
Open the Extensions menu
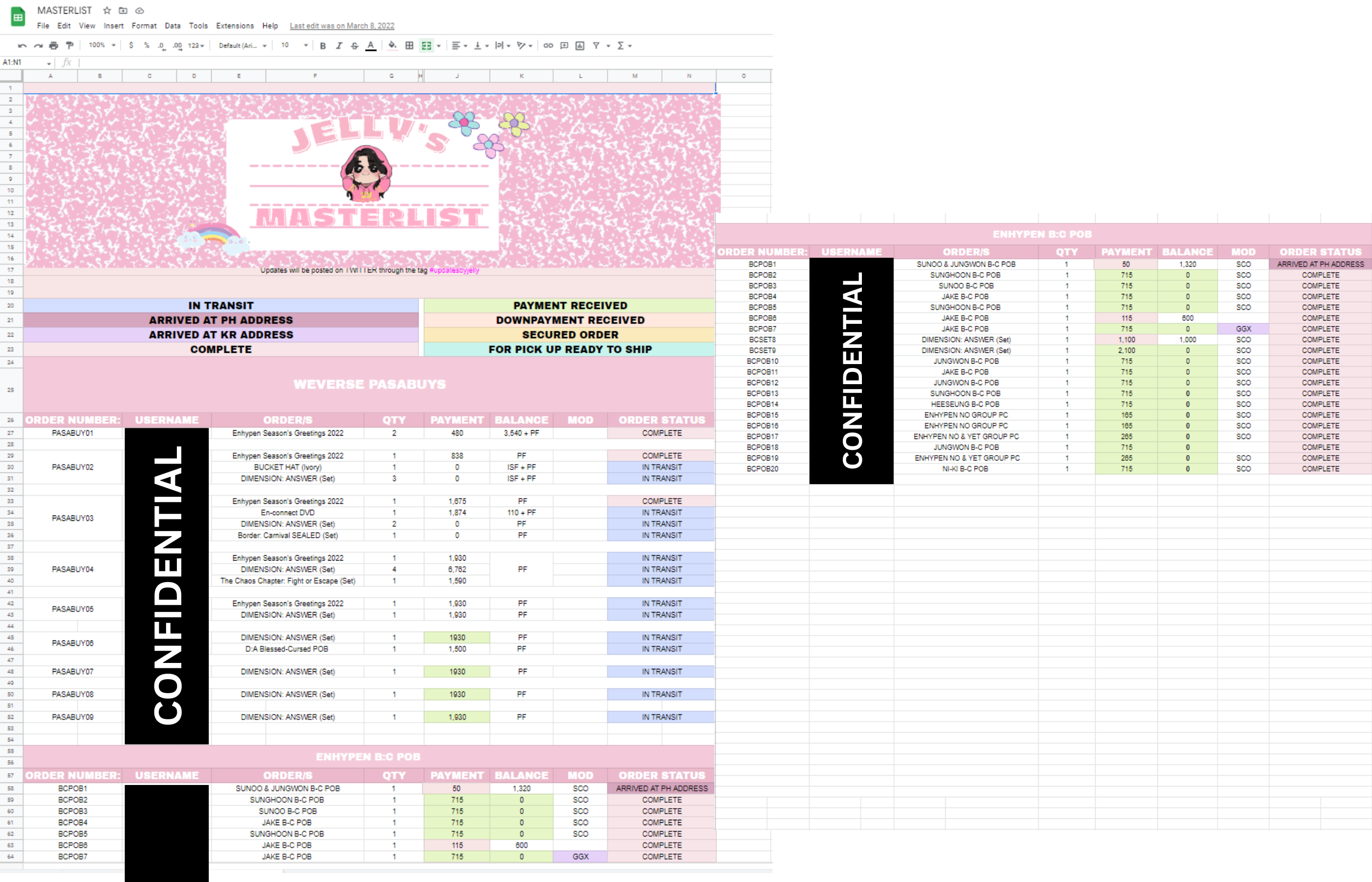pyautogui.click(x=235, y=26)
